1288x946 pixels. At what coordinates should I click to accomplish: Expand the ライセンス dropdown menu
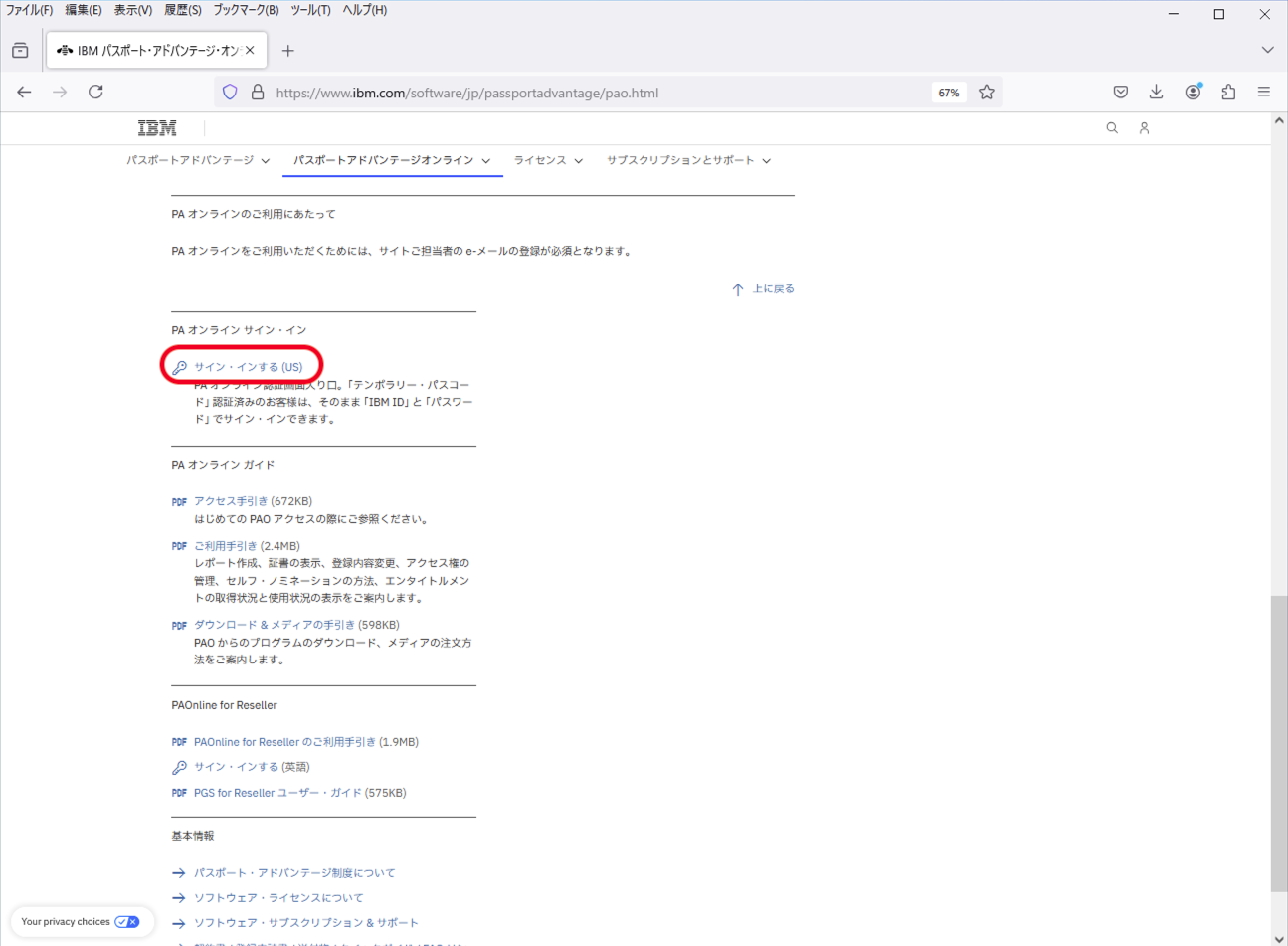pyautogui.click(x=578, y=161)
